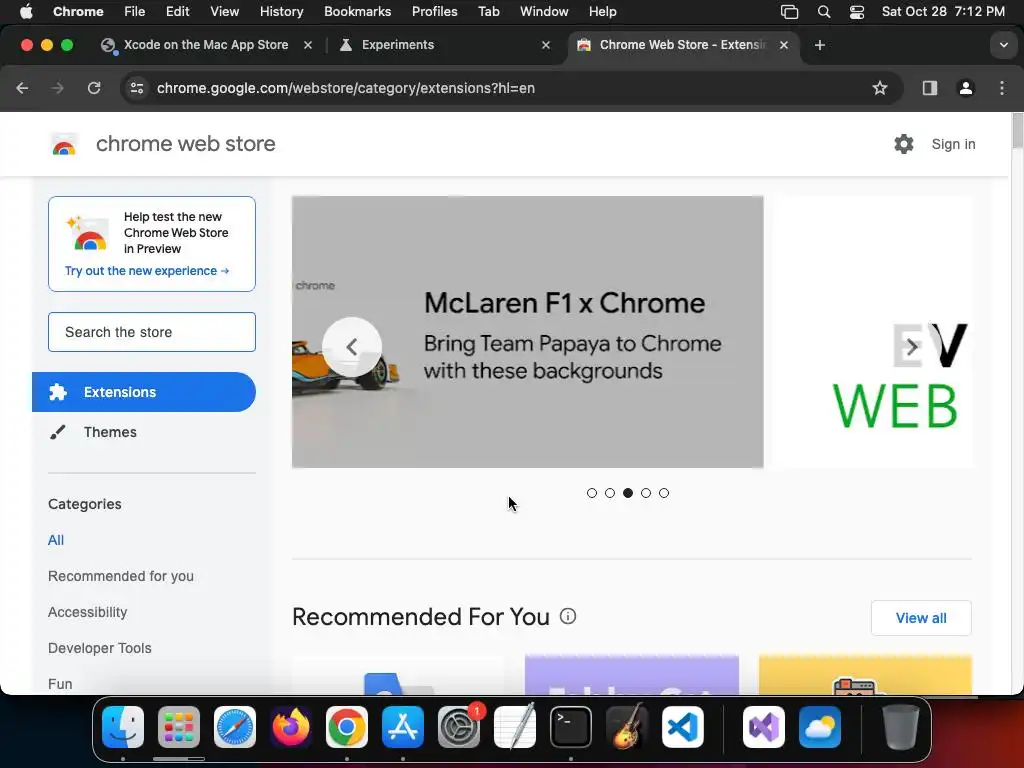Open Visual Studio Code from dock
This screenshot has height=768, width=1024.
click(683, 727)
